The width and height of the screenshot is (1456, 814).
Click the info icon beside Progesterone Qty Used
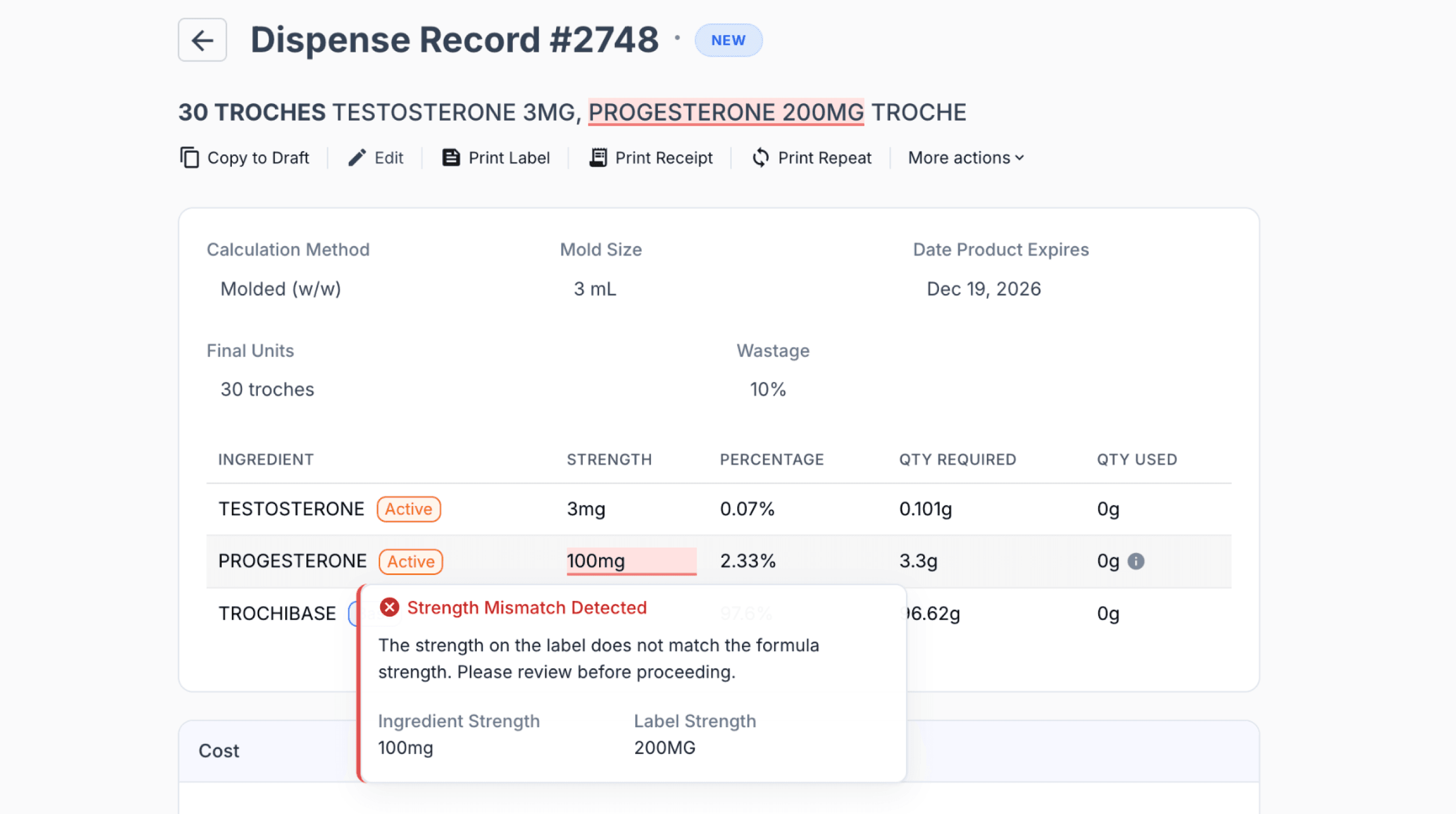(x=1136, y=561)
